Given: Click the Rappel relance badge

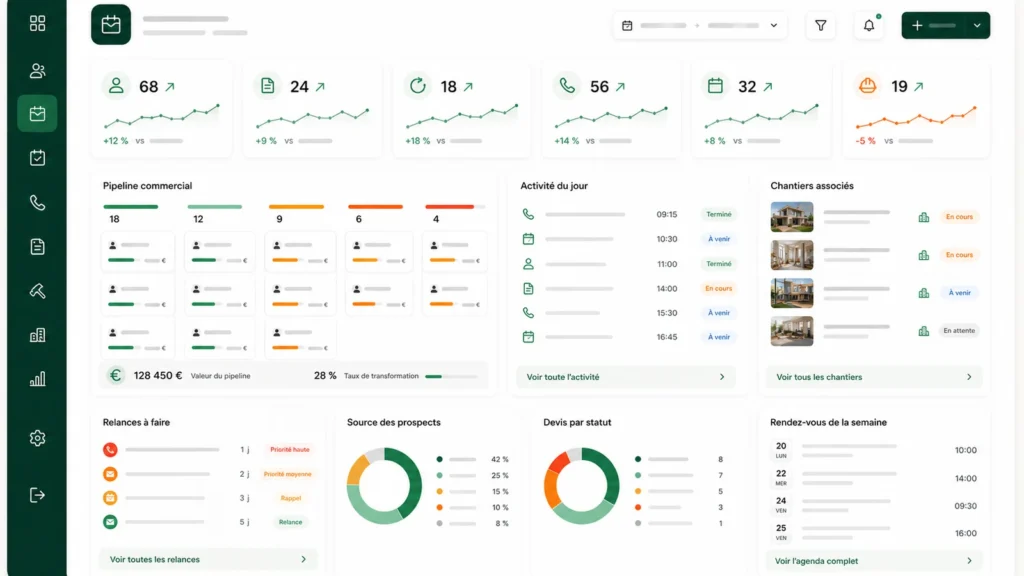Looking at the screenshot, I should (x=291, y=498).
